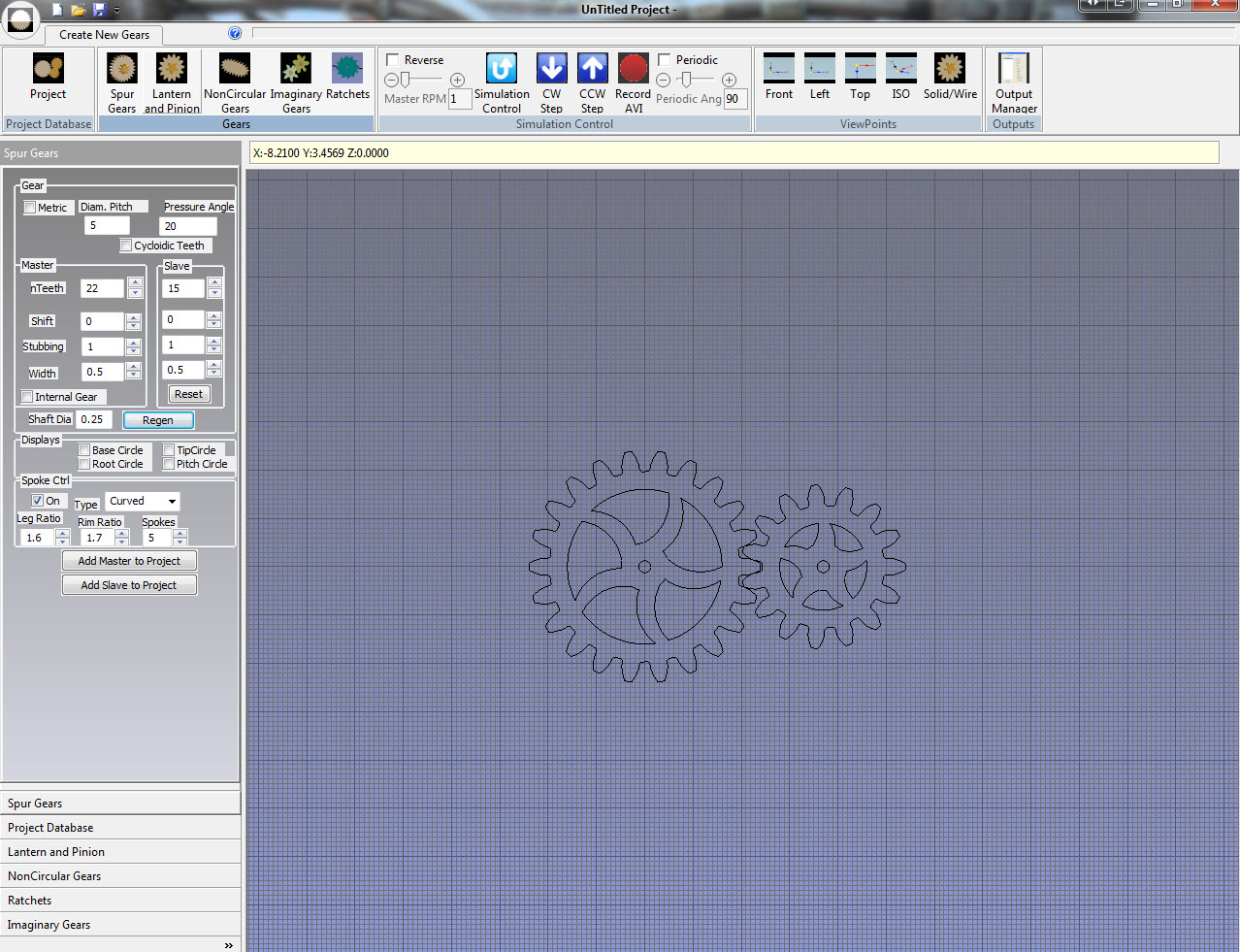Enable the Reverse checkbox
The height and width of the screenshot is (952, 1240).
click(x=393, y=60)
